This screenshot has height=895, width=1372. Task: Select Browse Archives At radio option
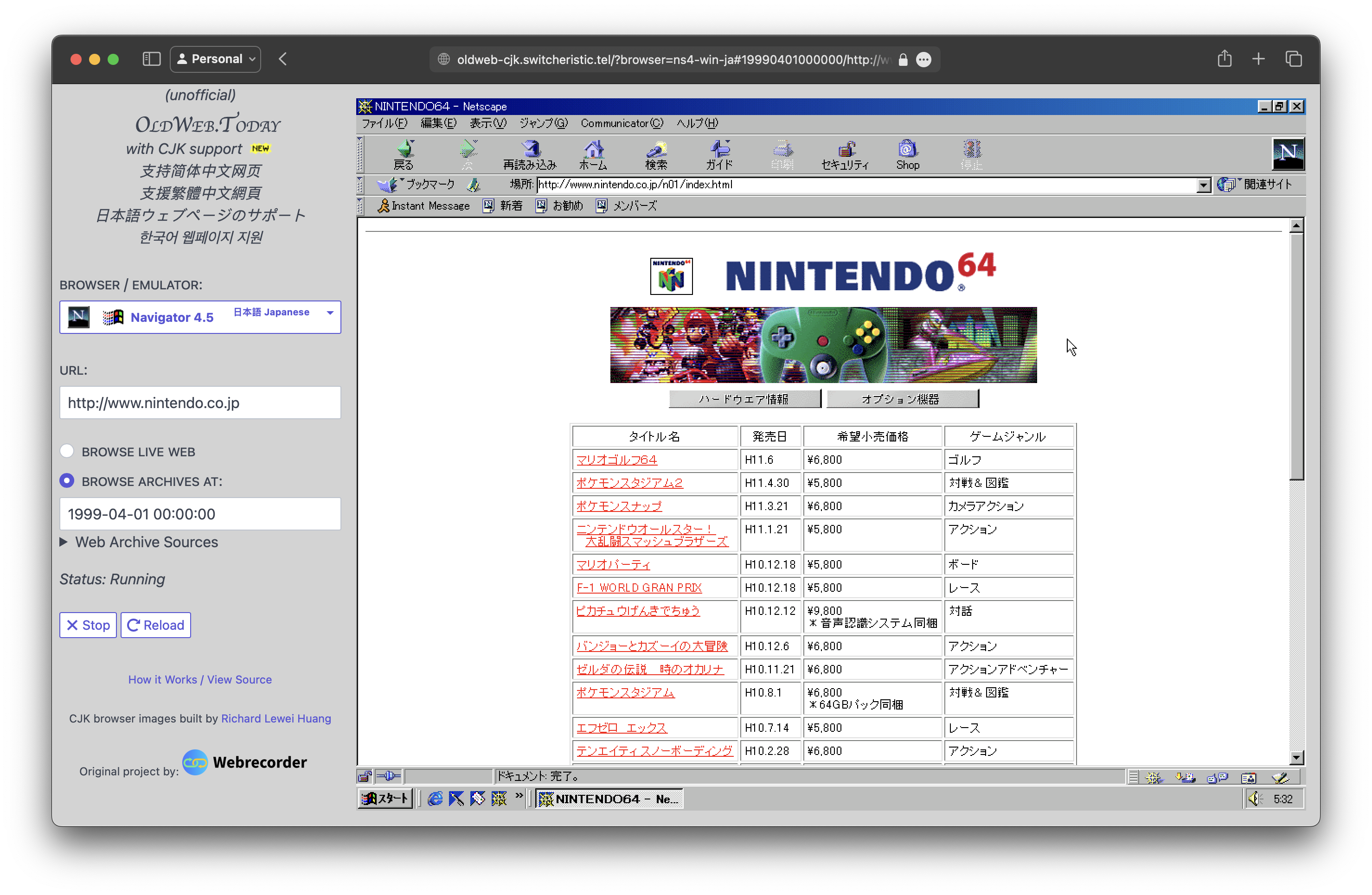(x=67, y=480)
